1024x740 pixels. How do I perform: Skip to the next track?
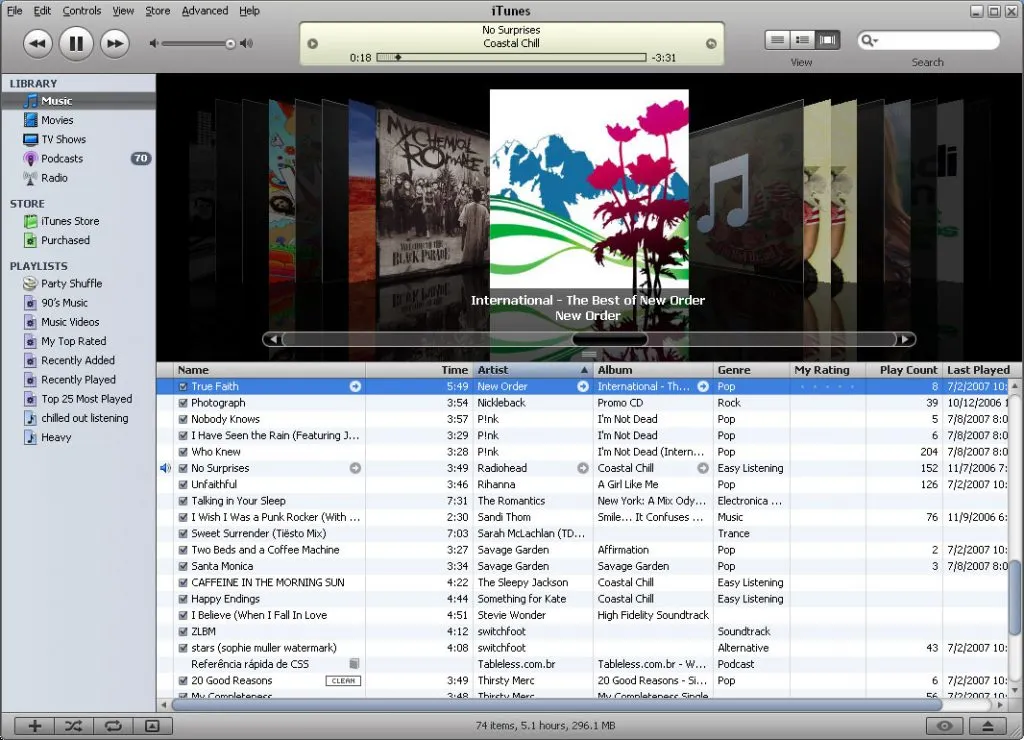115,43
